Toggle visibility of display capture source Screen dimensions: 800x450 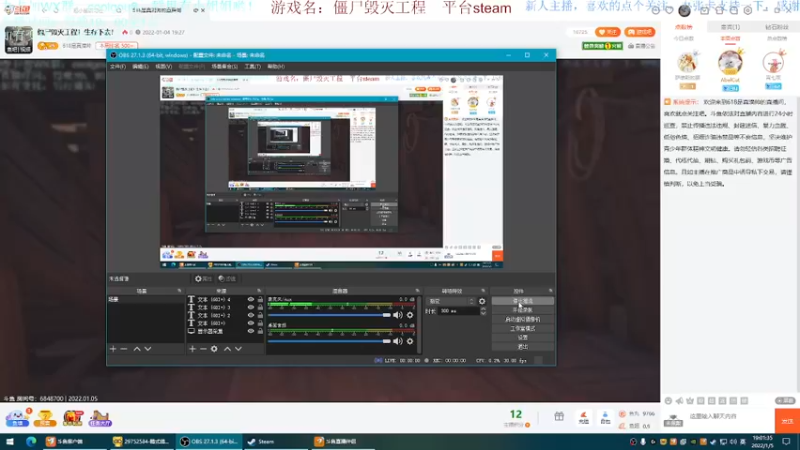pos(251,331)
